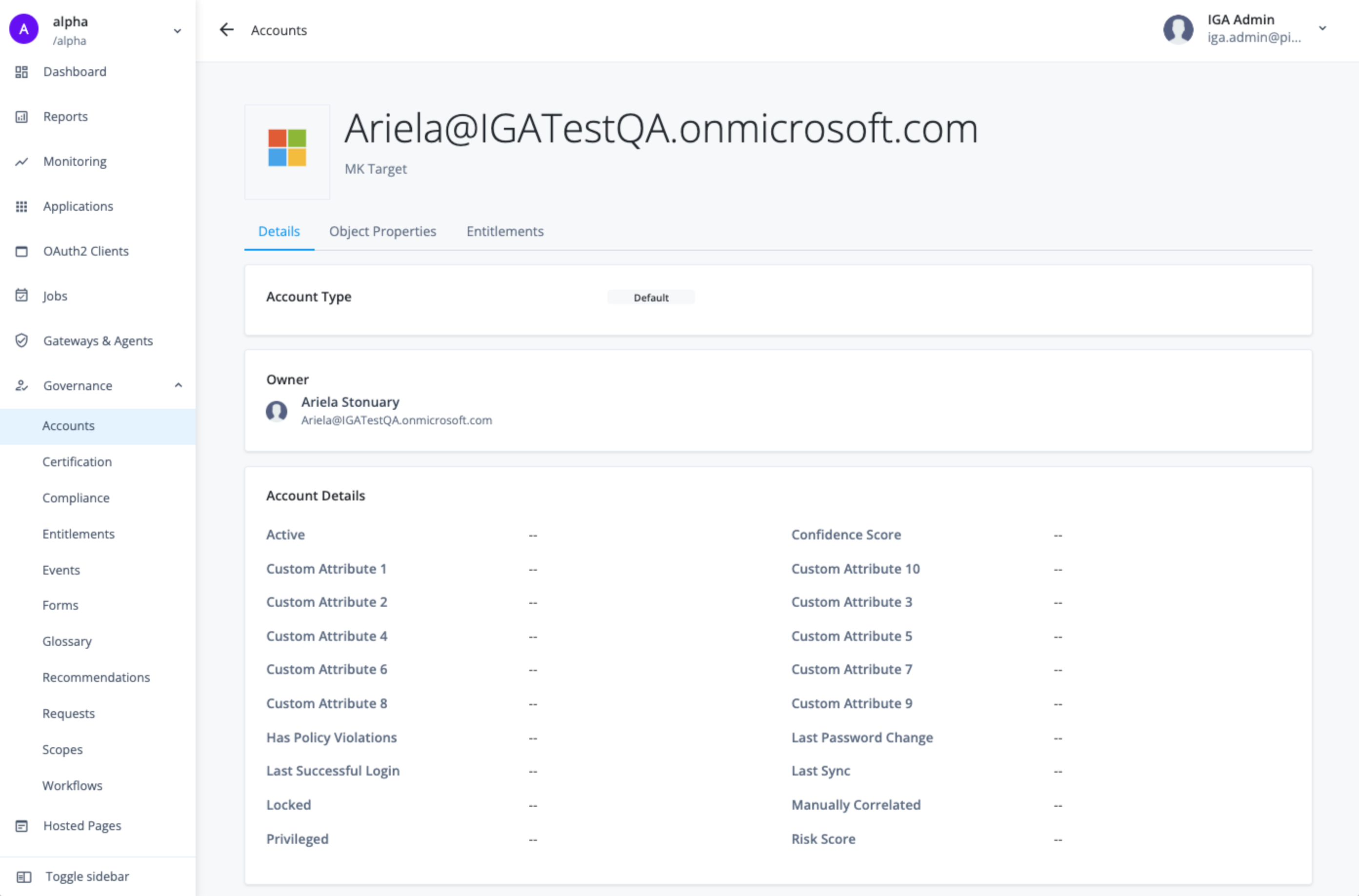
Task: Open Gateways & Agents via the shield icon
Action: point(22,340)
